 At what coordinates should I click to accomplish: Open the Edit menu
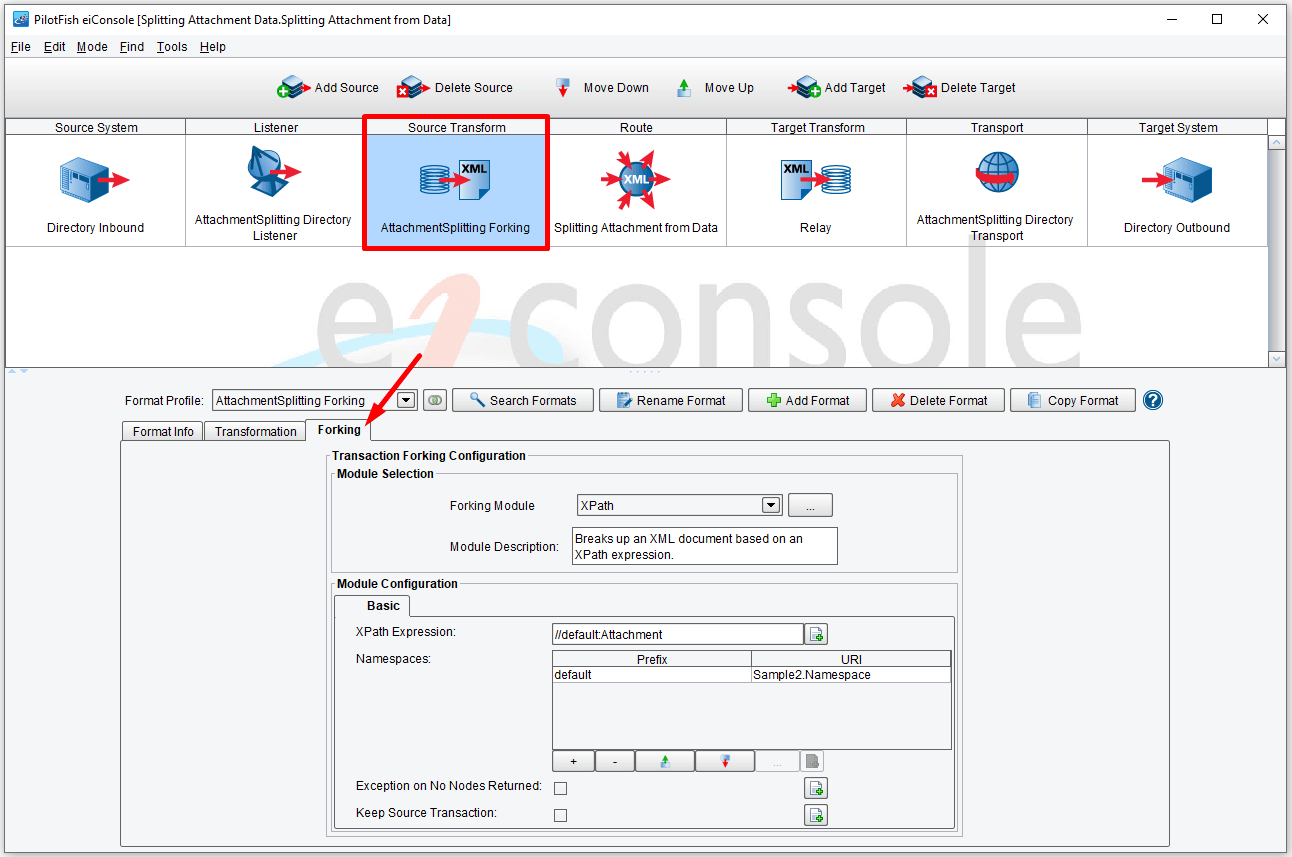(54, 47)
